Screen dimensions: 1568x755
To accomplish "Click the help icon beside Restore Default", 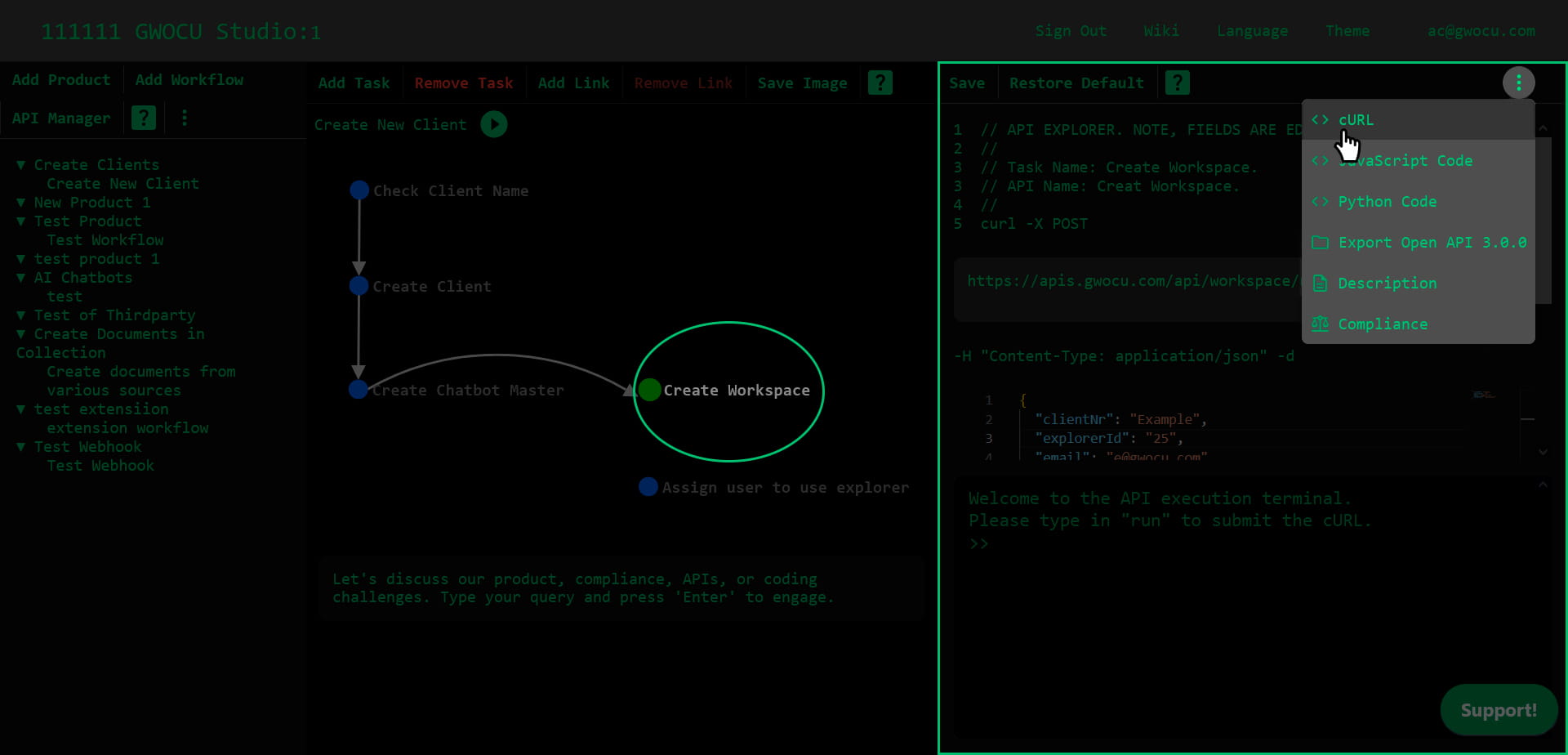I will 1177,83.
